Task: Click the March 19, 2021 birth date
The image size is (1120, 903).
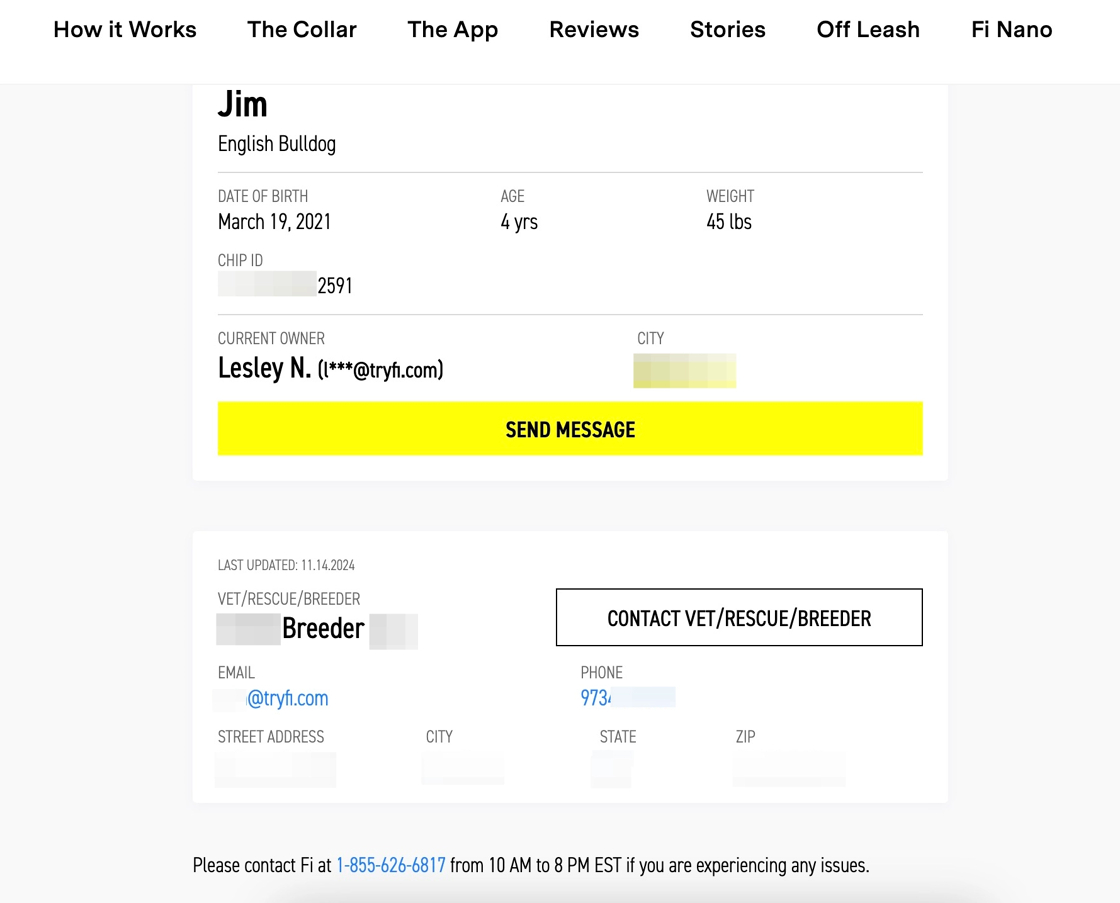Action: click(x=274, y=222)
